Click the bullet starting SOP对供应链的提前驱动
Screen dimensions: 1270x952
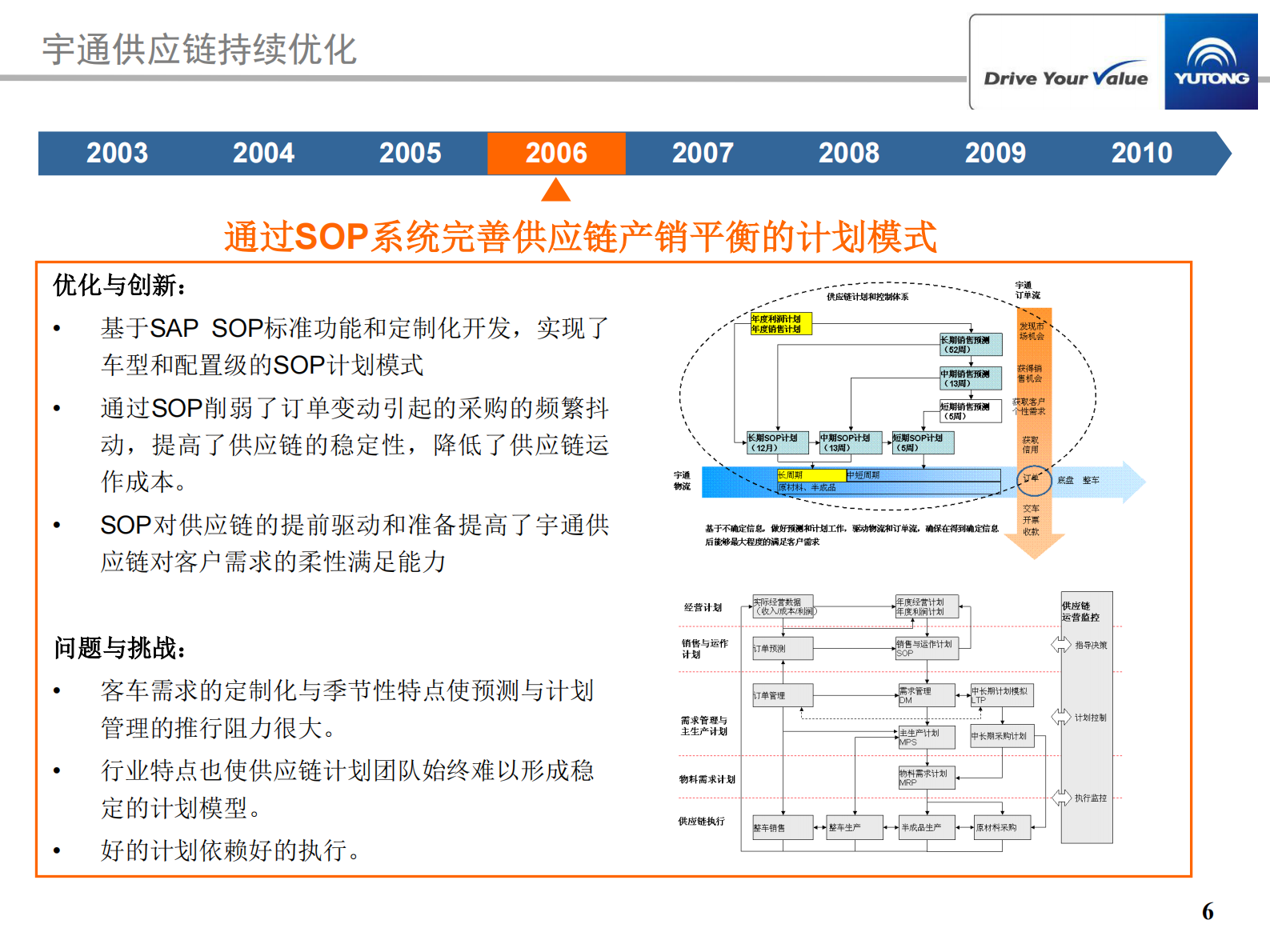[x=355, y=543]
